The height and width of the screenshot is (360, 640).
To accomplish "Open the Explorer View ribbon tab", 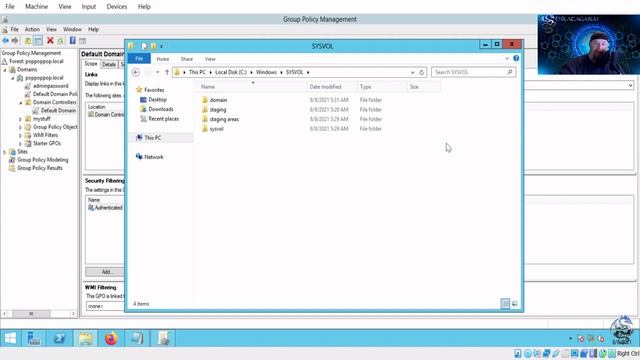I will coord(210,59).
